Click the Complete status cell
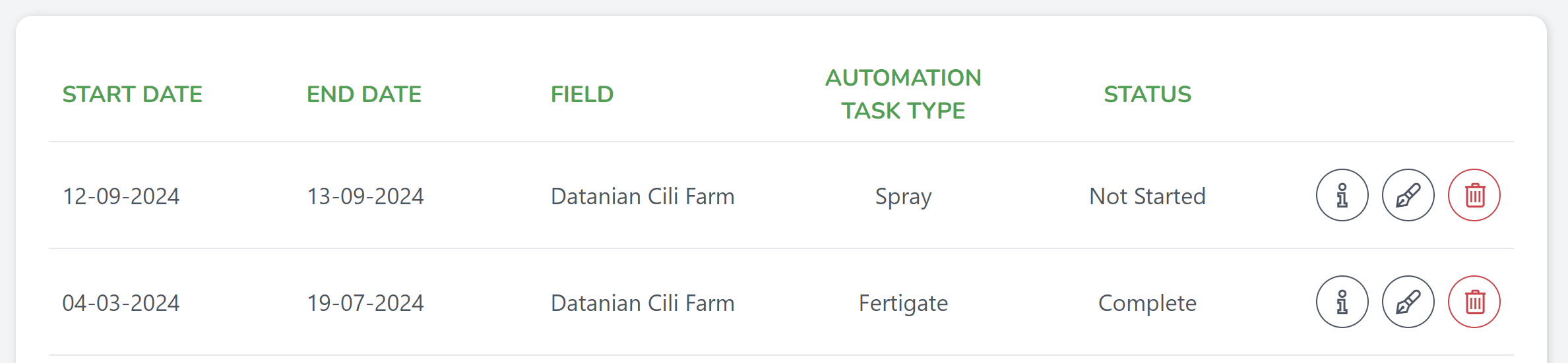Viewport: 1568px width, 363px height. coord(1147,304)
